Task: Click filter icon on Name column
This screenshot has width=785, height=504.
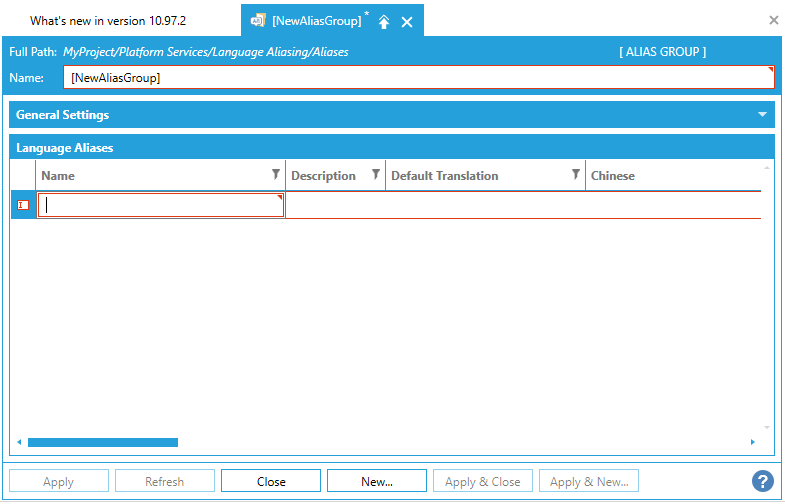Action: [x=276, y=175]
